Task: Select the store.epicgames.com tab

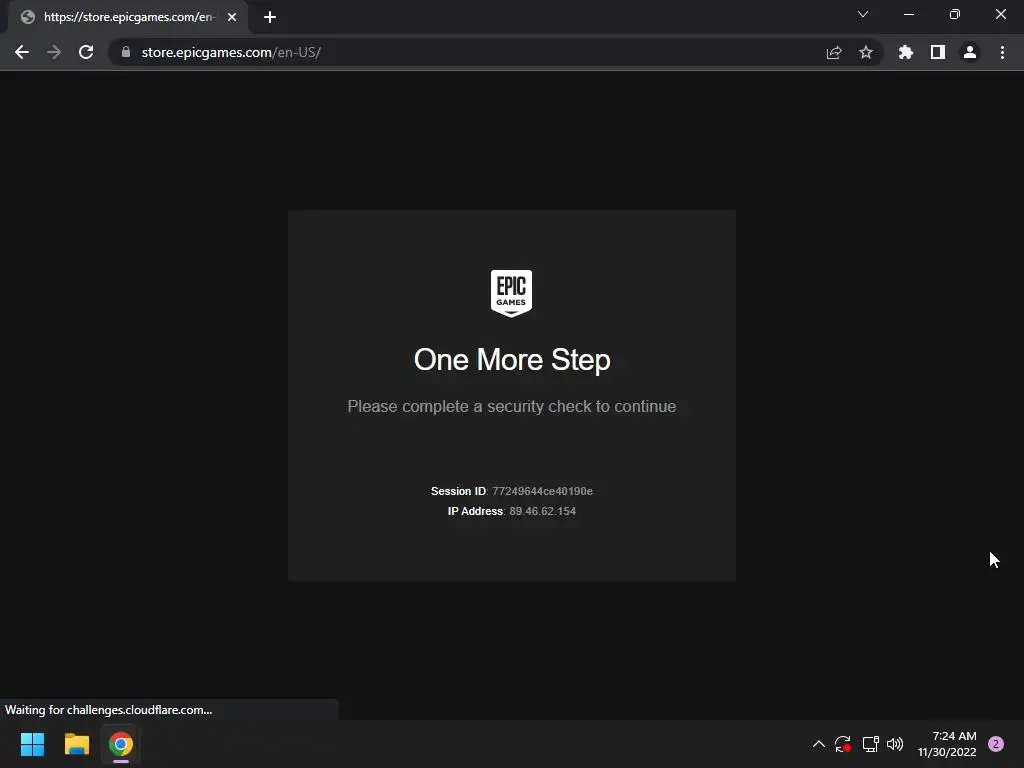Action: pos(129,17)
